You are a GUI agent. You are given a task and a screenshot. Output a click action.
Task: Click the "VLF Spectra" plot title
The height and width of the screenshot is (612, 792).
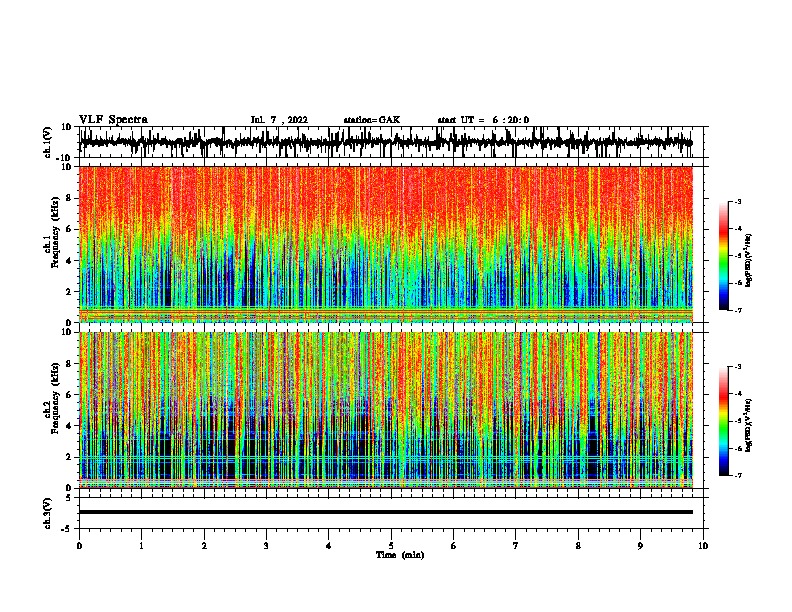113,120
